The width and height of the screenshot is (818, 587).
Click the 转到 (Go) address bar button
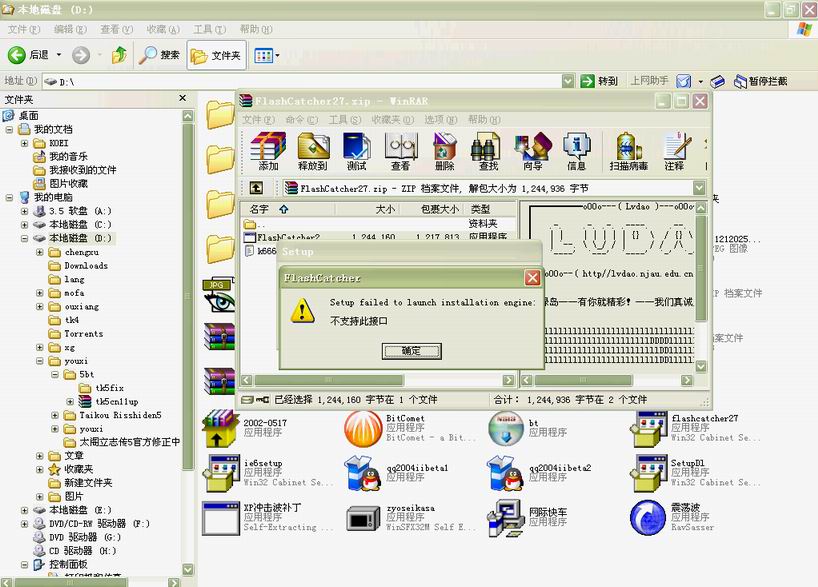[x=599, y=81]
